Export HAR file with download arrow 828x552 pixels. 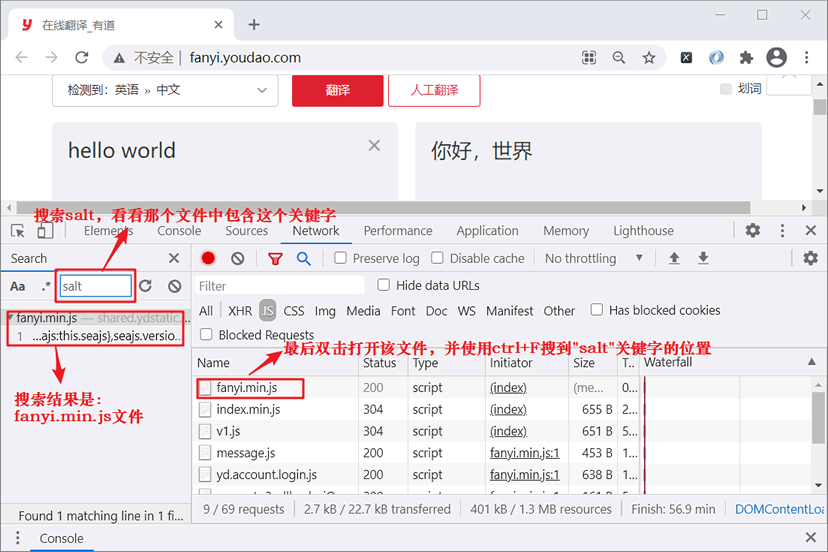click(703, 258)
